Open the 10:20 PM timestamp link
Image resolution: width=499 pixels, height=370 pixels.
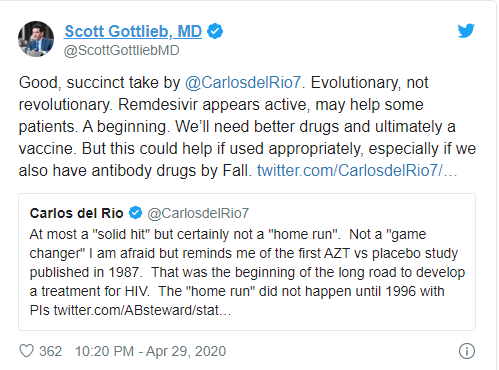coord(104,351)
